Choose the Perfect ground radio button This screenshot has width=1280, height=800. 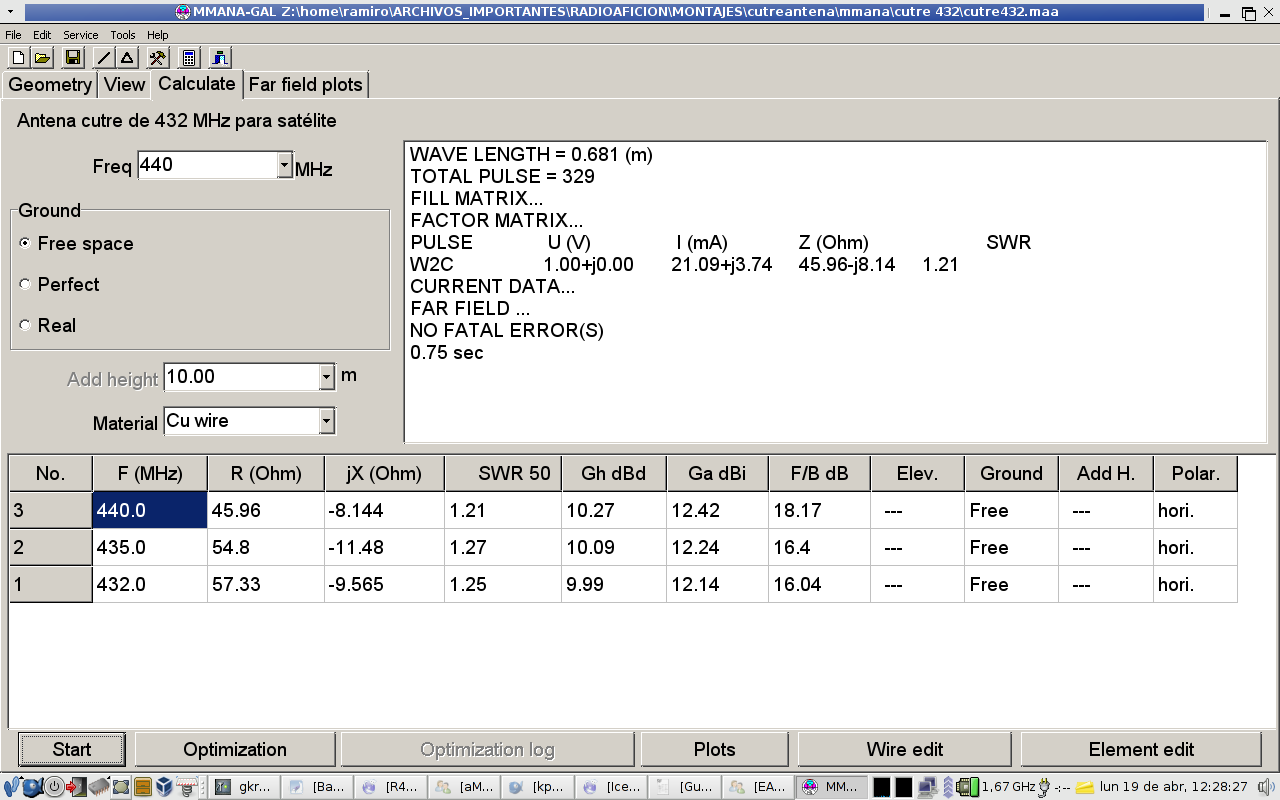tap(25, 285)
